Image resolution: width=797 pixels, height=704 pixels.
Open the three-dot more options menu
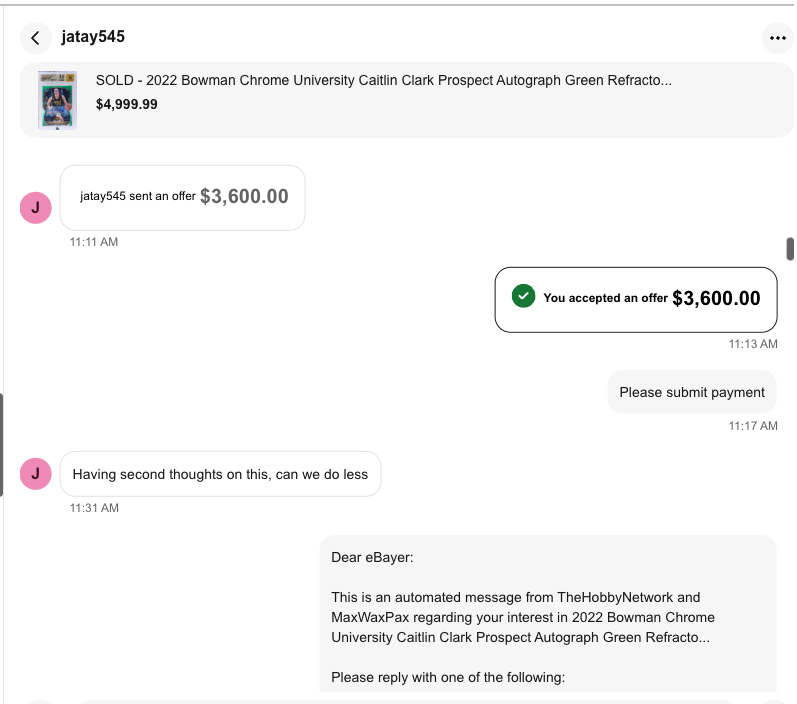click(x=777, y=38)
